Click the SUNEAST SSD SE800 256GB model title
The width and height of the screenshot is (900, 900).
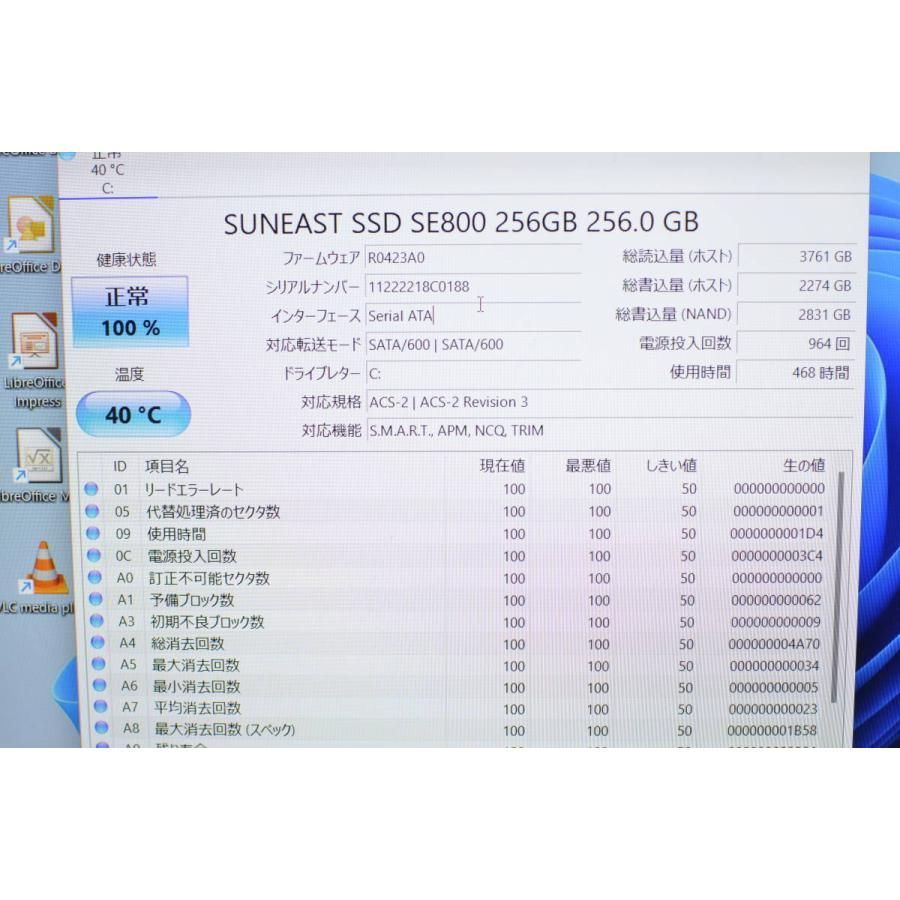pyautogui.click(x=461, y=223)
